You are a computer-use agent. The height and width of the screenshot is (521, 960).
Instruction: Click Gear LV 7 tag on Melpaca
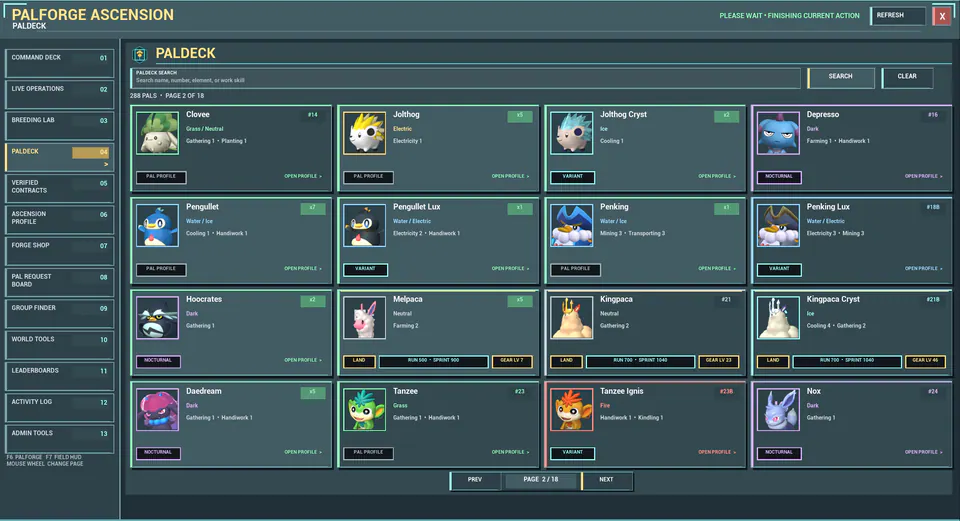coord(512,361)
